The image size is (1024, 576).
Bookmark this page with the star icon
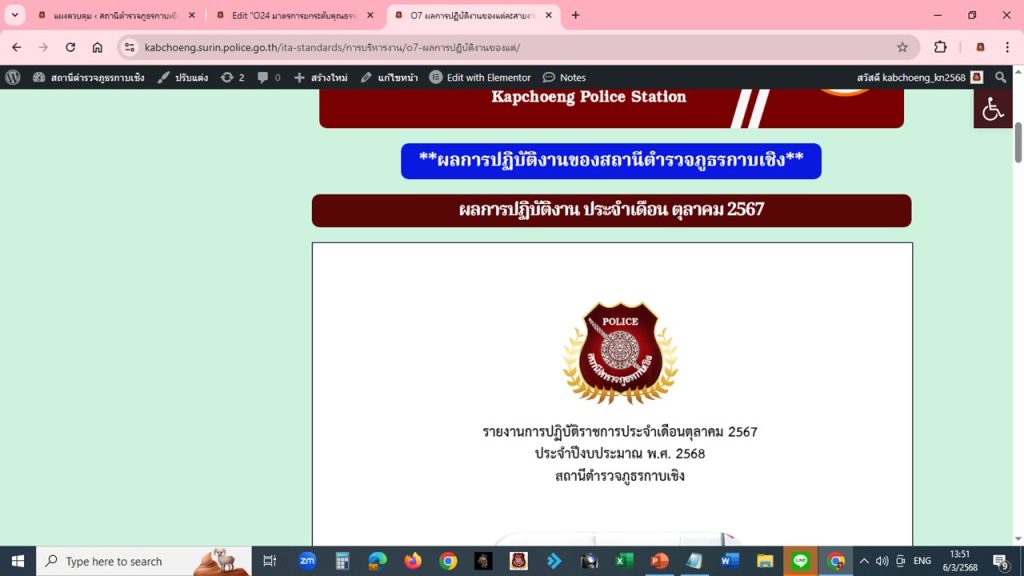pos(902,47)
